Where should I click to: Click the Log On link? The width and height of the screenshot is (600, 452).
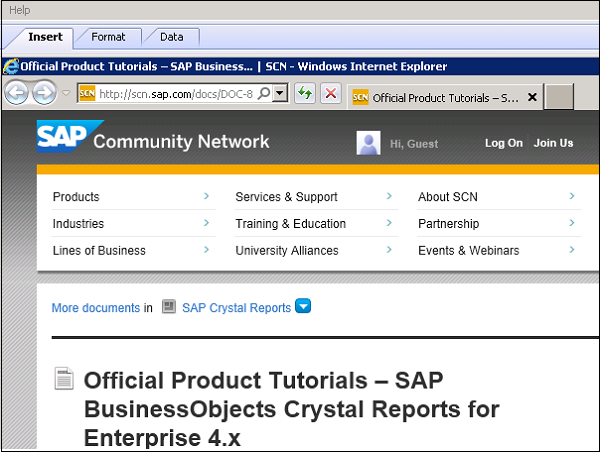click(x=503, y=143)
